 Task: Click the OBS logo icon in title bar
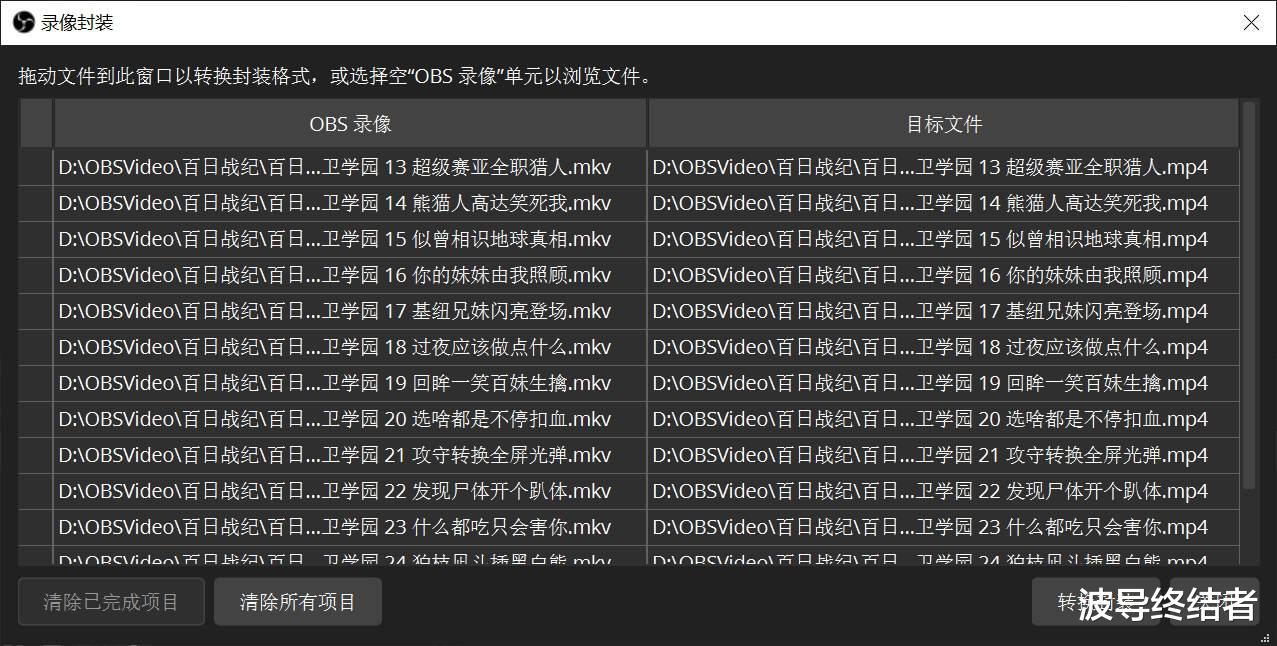pos(23,22)
